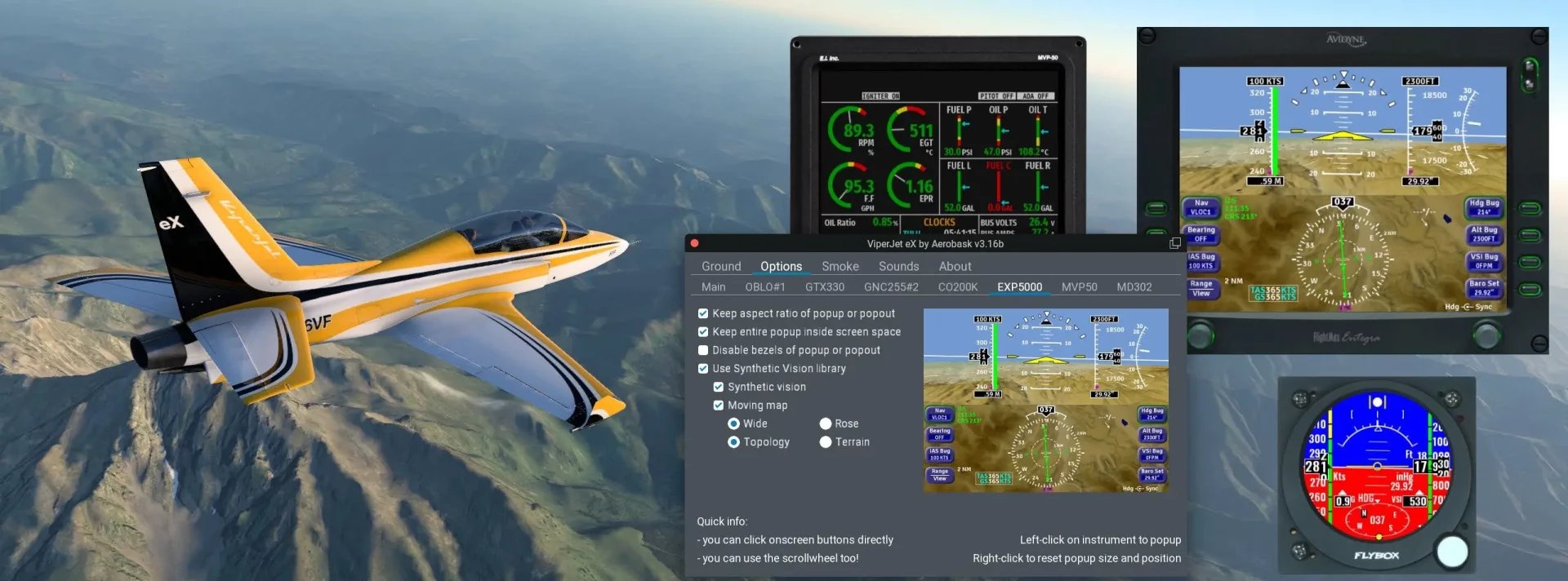Open the GNC255#2 sub-tab
1568x581 pixels.
(x=891, y=287)
